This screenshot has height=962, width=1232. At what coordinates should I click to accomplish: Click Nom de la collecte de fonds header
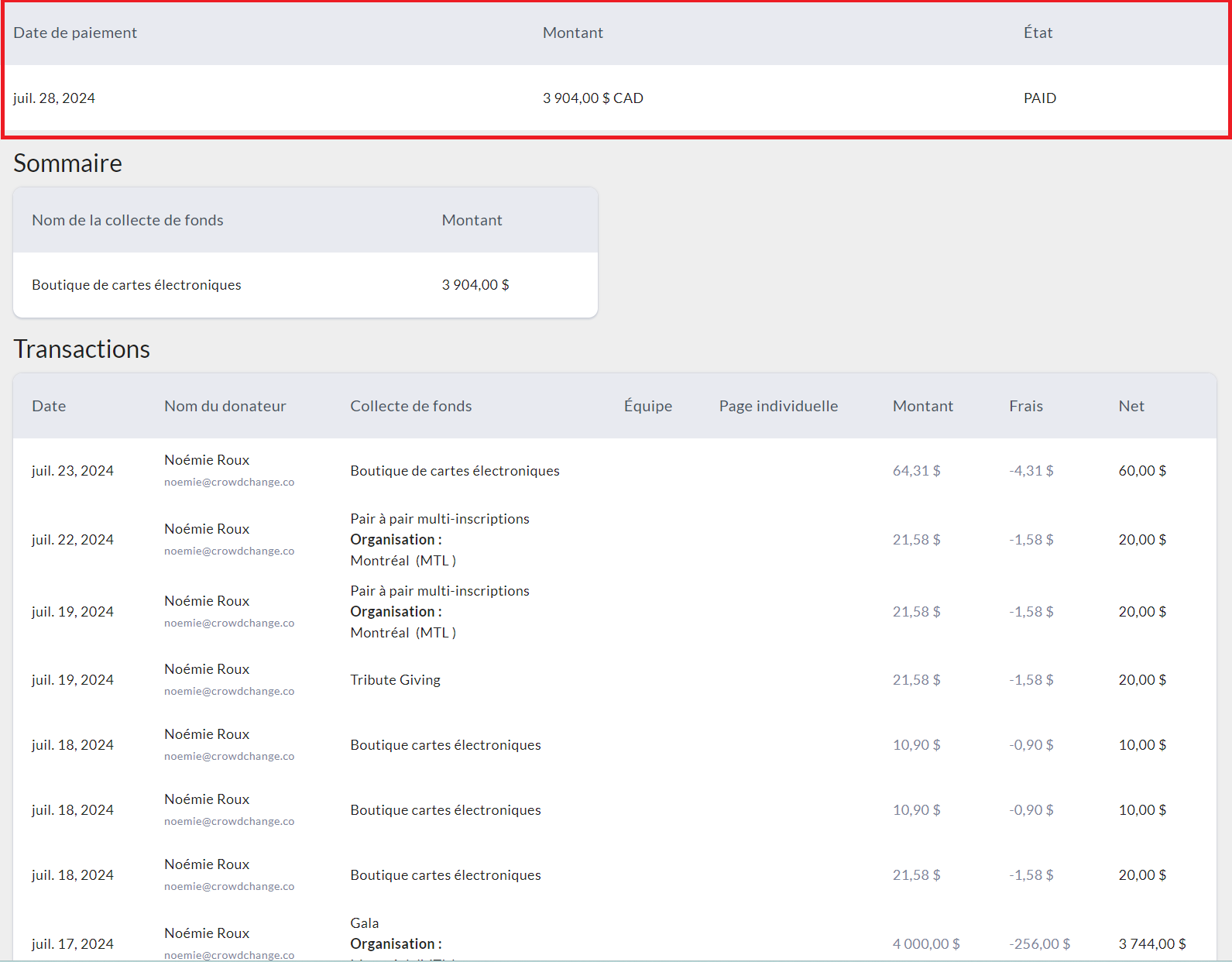click(127, 220)
